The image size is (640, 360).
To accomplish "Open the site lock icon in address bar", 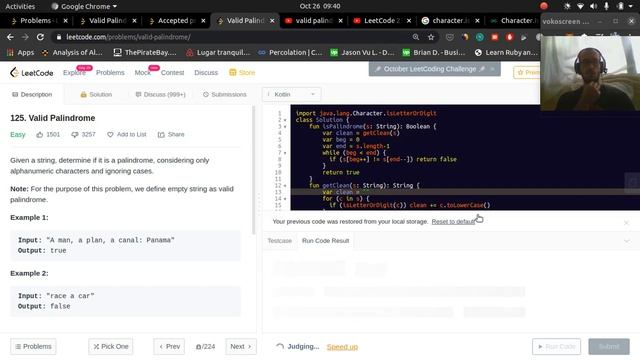I will pos(59,37).
